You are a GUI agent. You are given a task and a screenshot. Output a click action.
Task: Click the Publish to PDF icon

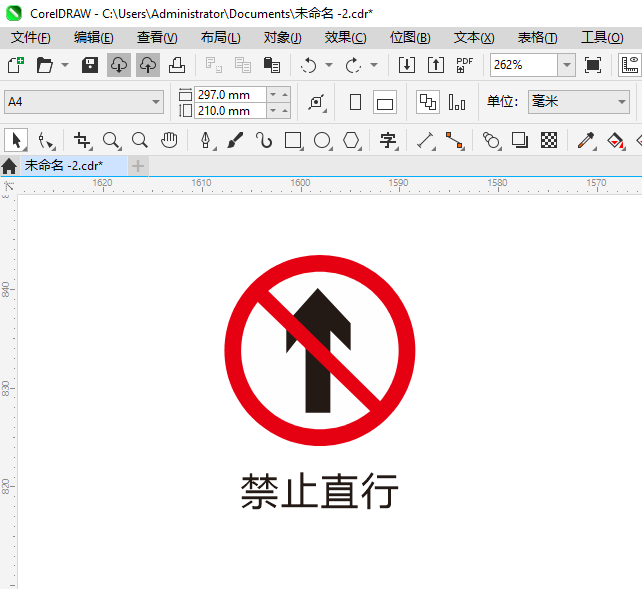click(464, 65)
